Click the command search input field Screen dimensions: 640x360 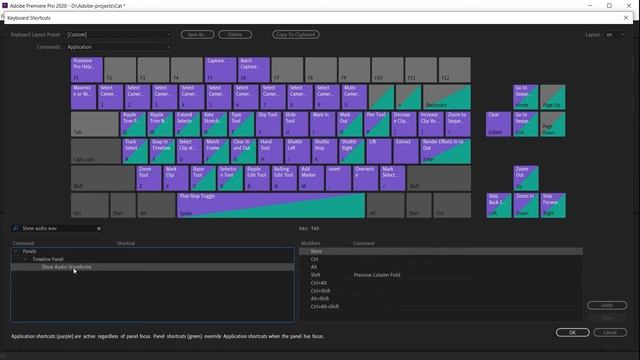click(58, 229)
